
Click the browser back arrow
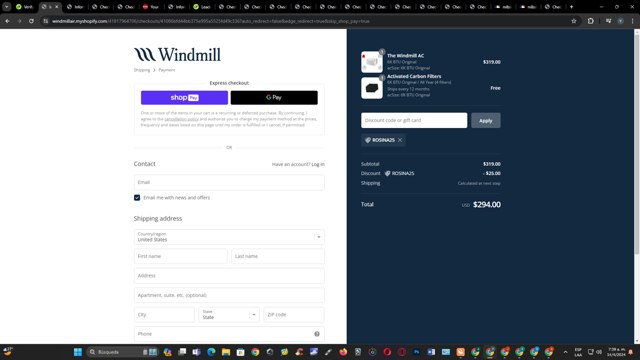pos(7,21)
